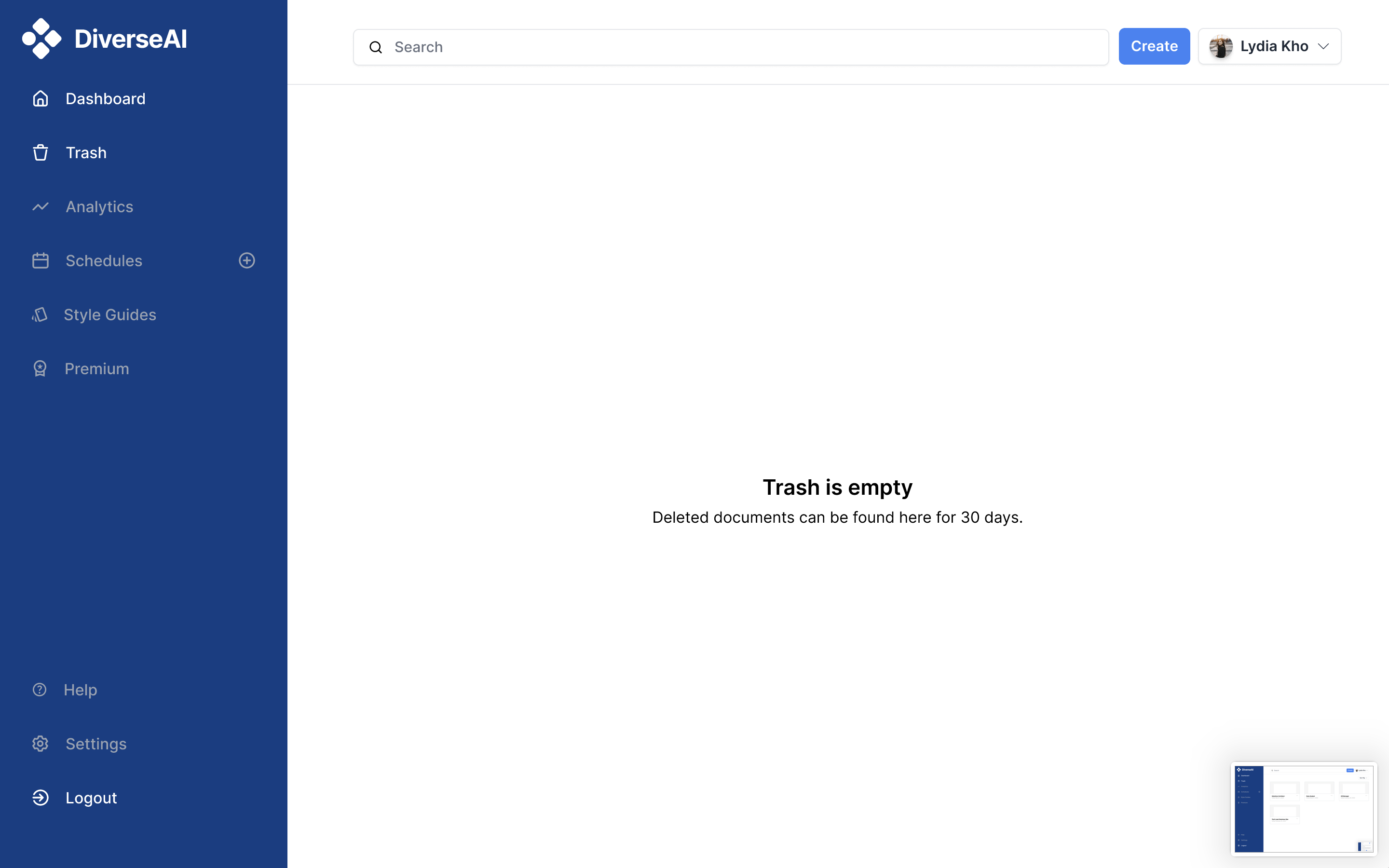Click Lydia Kho's profile avatar
This screenshot has width=1389, height=868.
tap(1220, 46)
